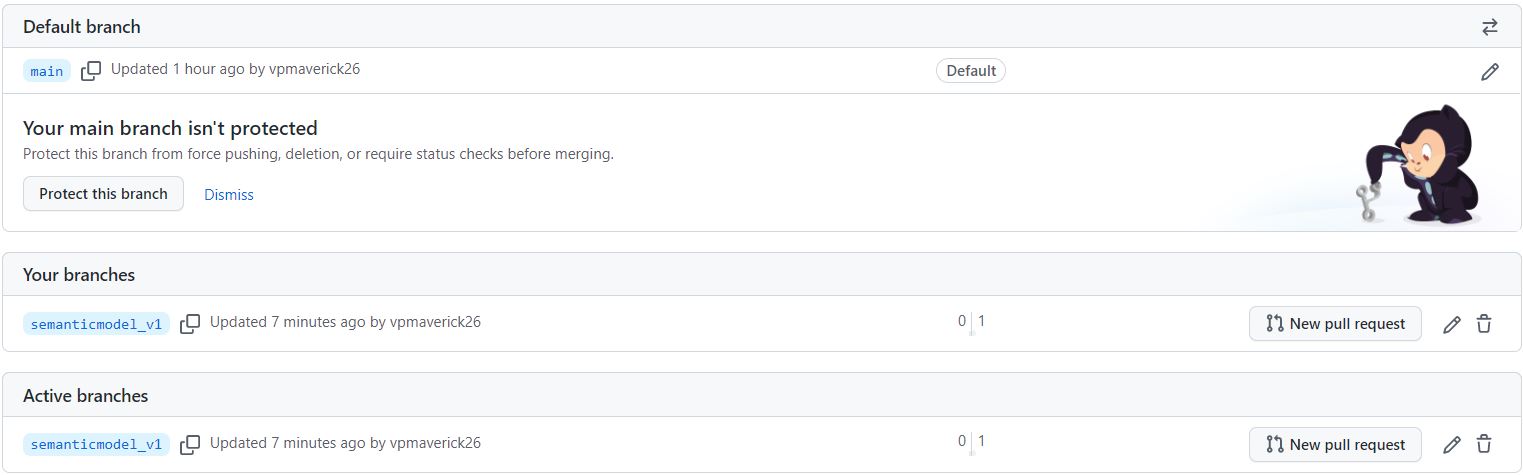Copy semanticmodel_v1 name under Your branches

190,323
